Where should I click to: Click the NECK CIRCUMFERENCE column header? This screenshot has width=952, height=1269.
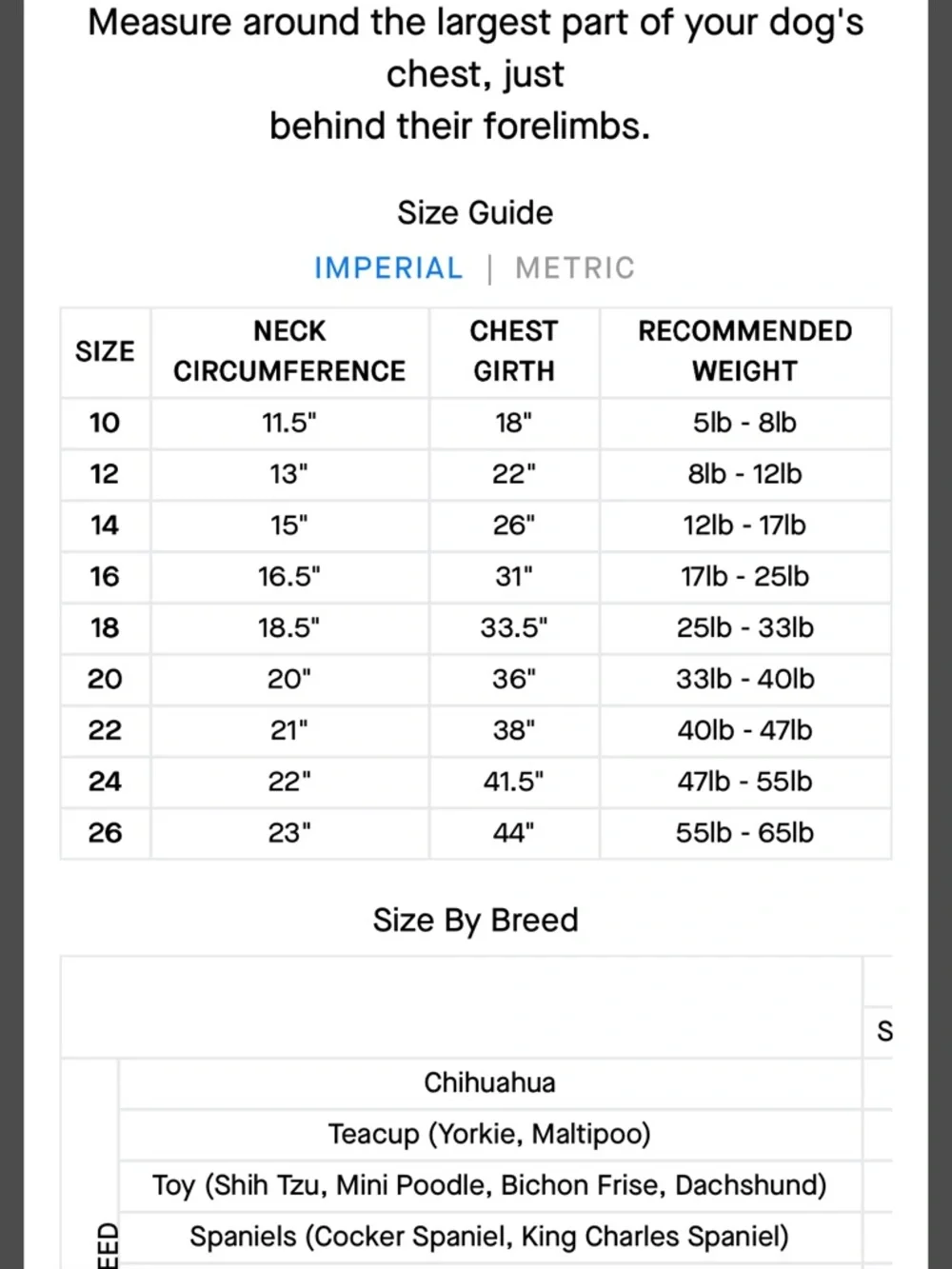289,351
